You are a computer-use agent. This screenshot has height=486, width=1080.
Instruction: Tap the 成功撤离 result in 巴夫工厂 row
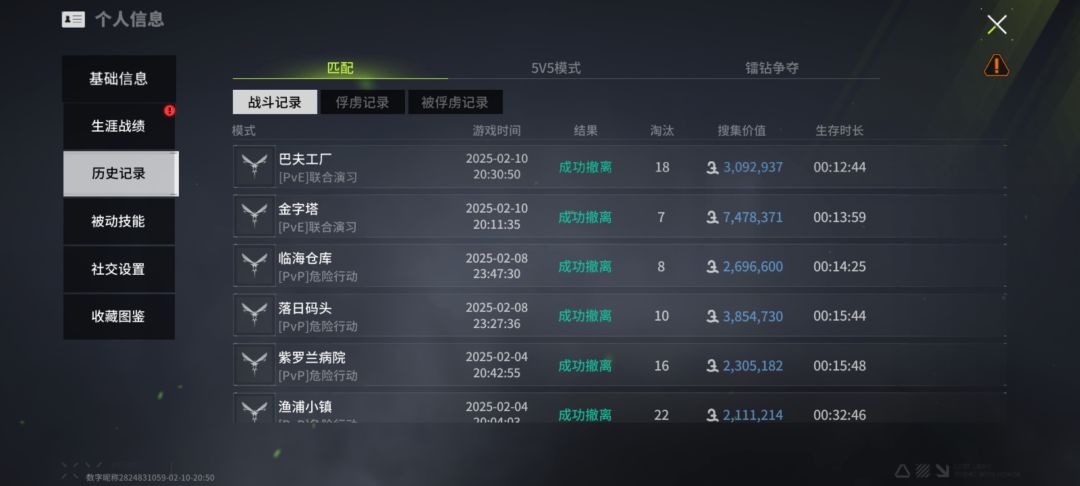pos(585,167)
